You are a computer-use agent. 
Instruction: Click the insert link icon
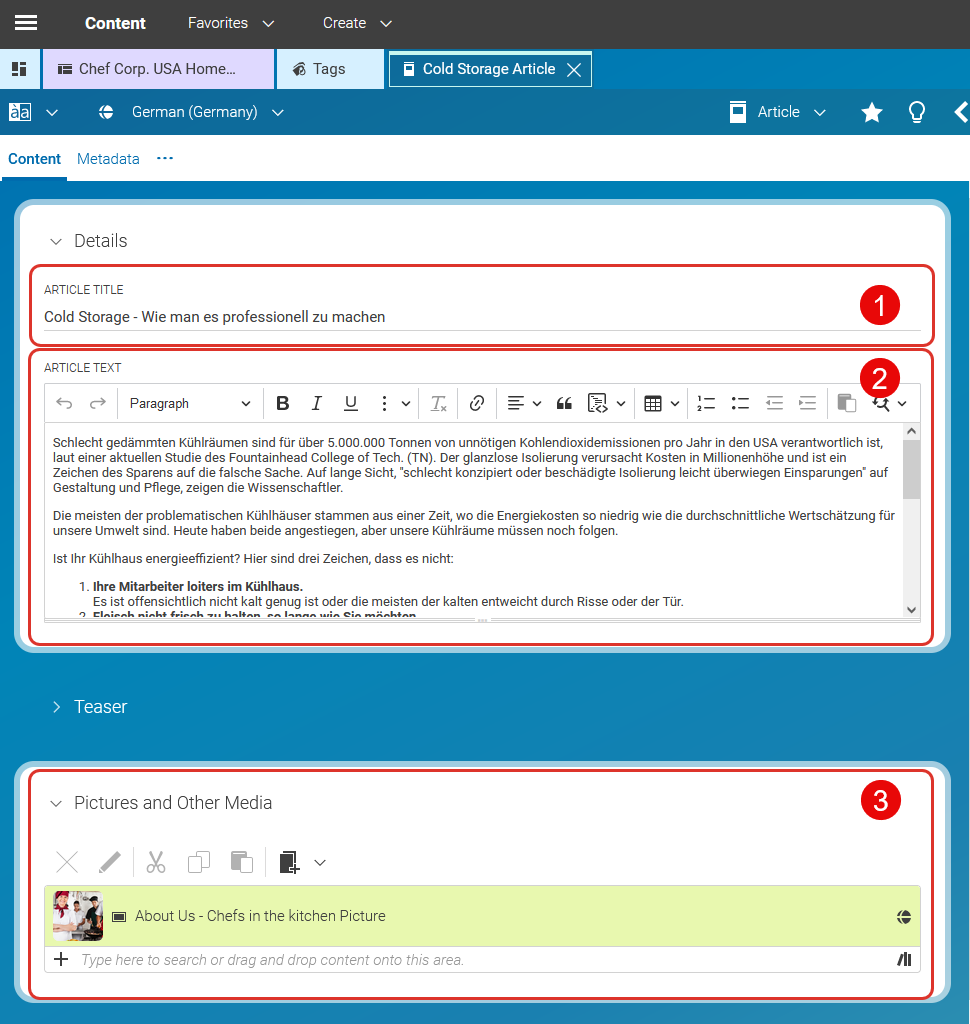point(477,402)
